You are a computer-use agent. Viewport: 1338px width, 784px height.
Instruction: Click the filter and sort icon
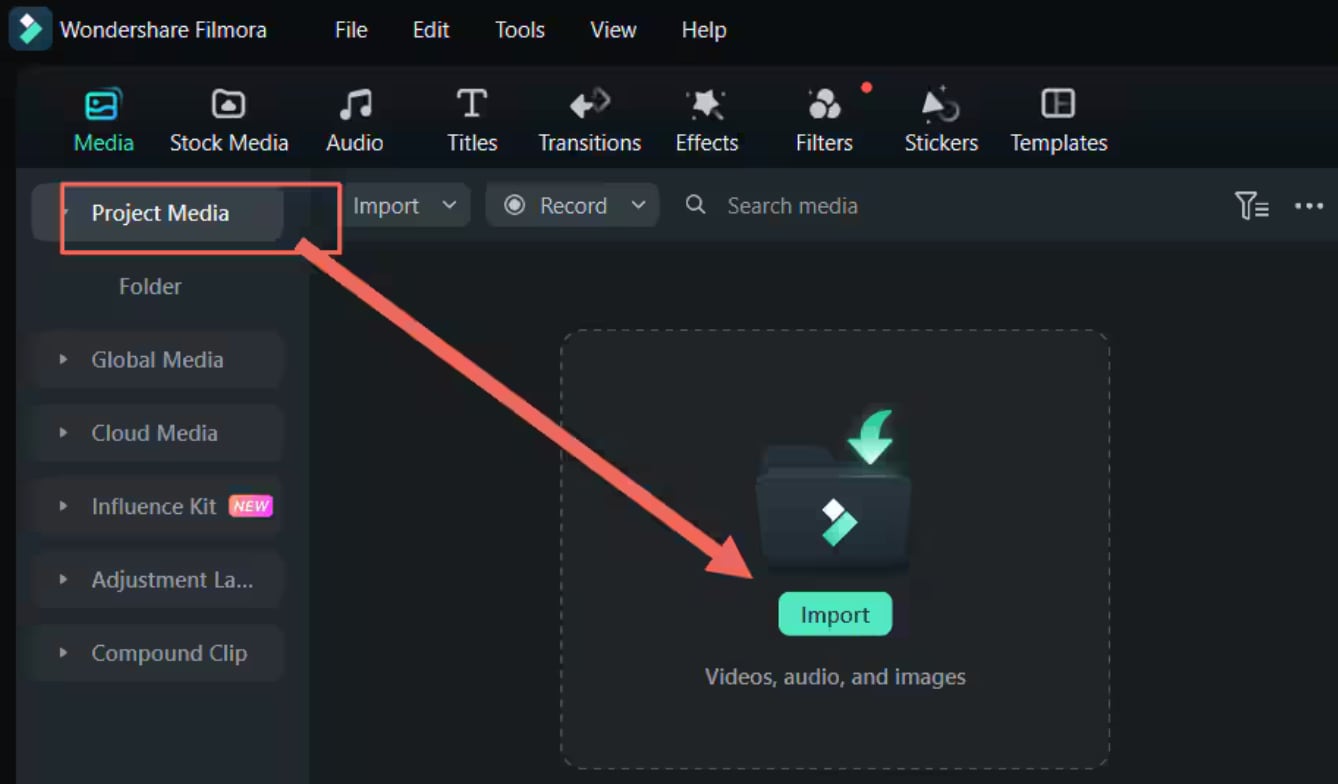[x=1251, y=206]
